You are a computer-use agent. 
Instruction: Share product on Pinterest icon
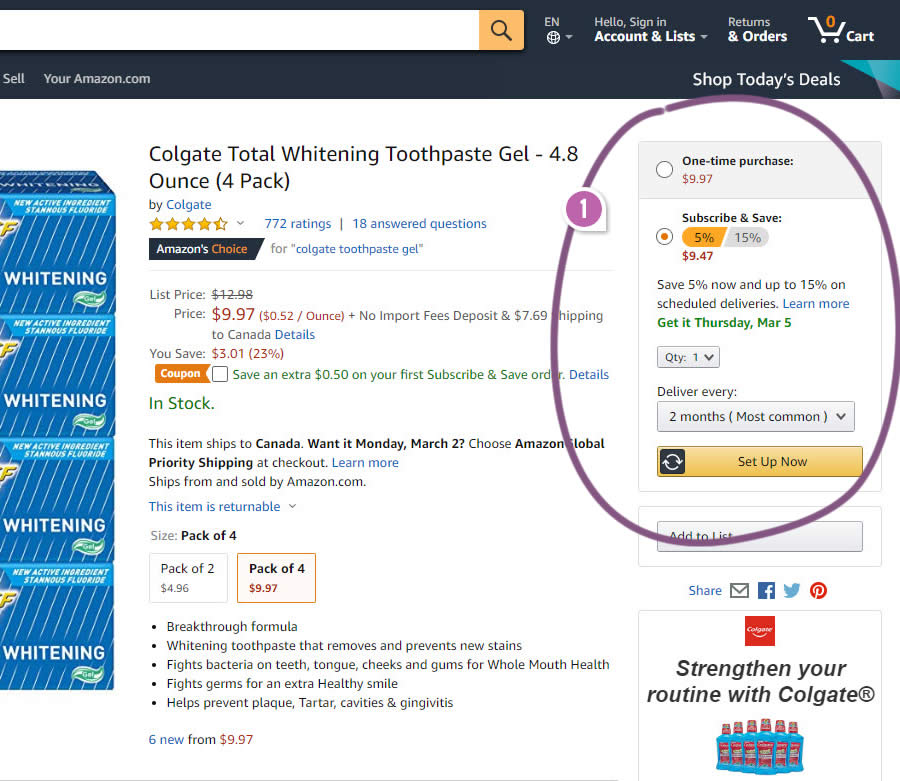click(818, 591)
